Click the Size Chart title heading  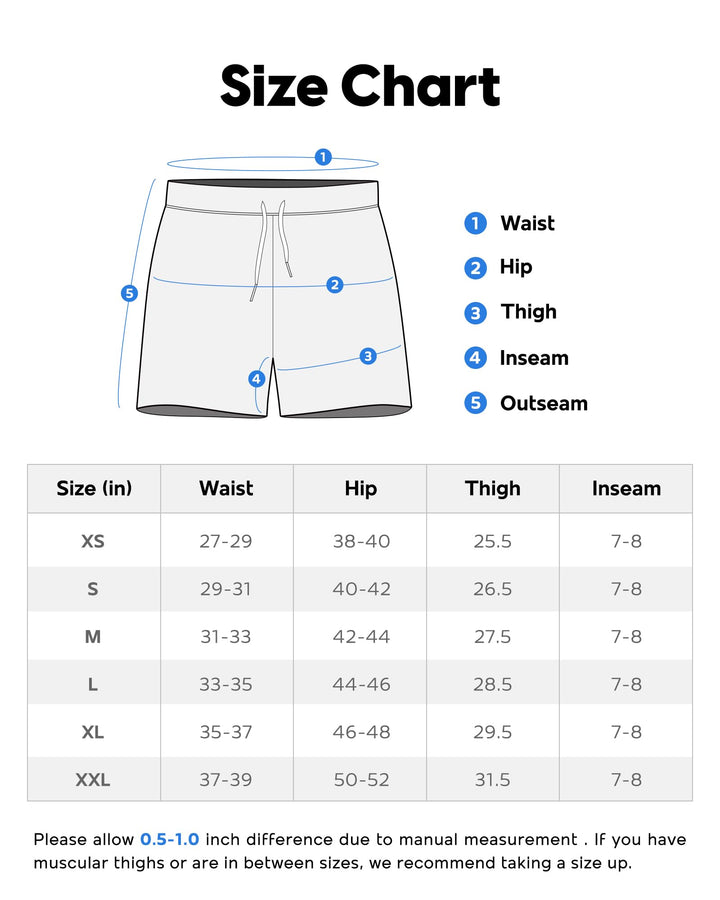[360, 86]
